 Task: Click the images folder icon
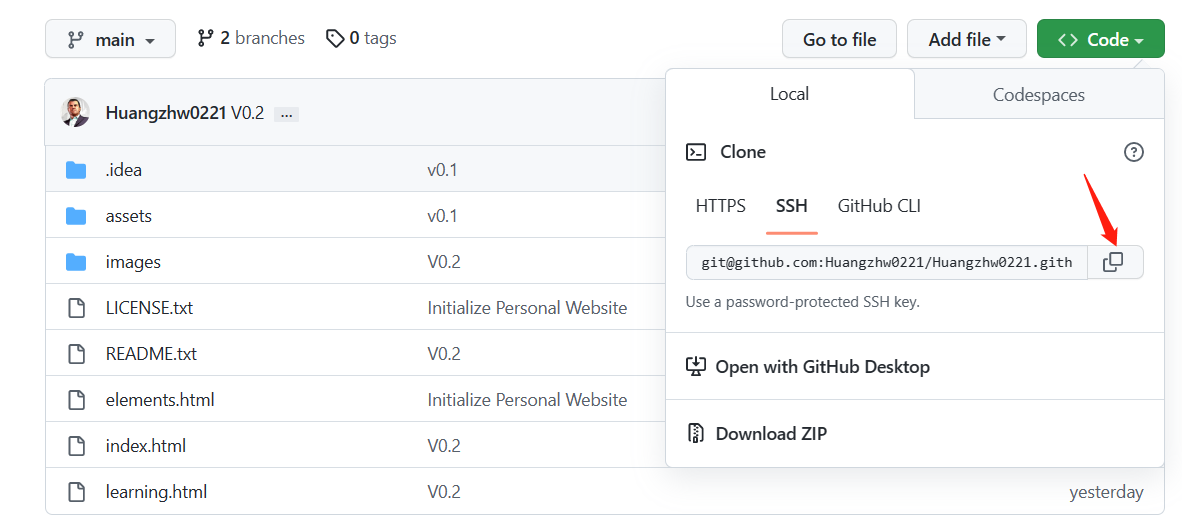point(76,262)
